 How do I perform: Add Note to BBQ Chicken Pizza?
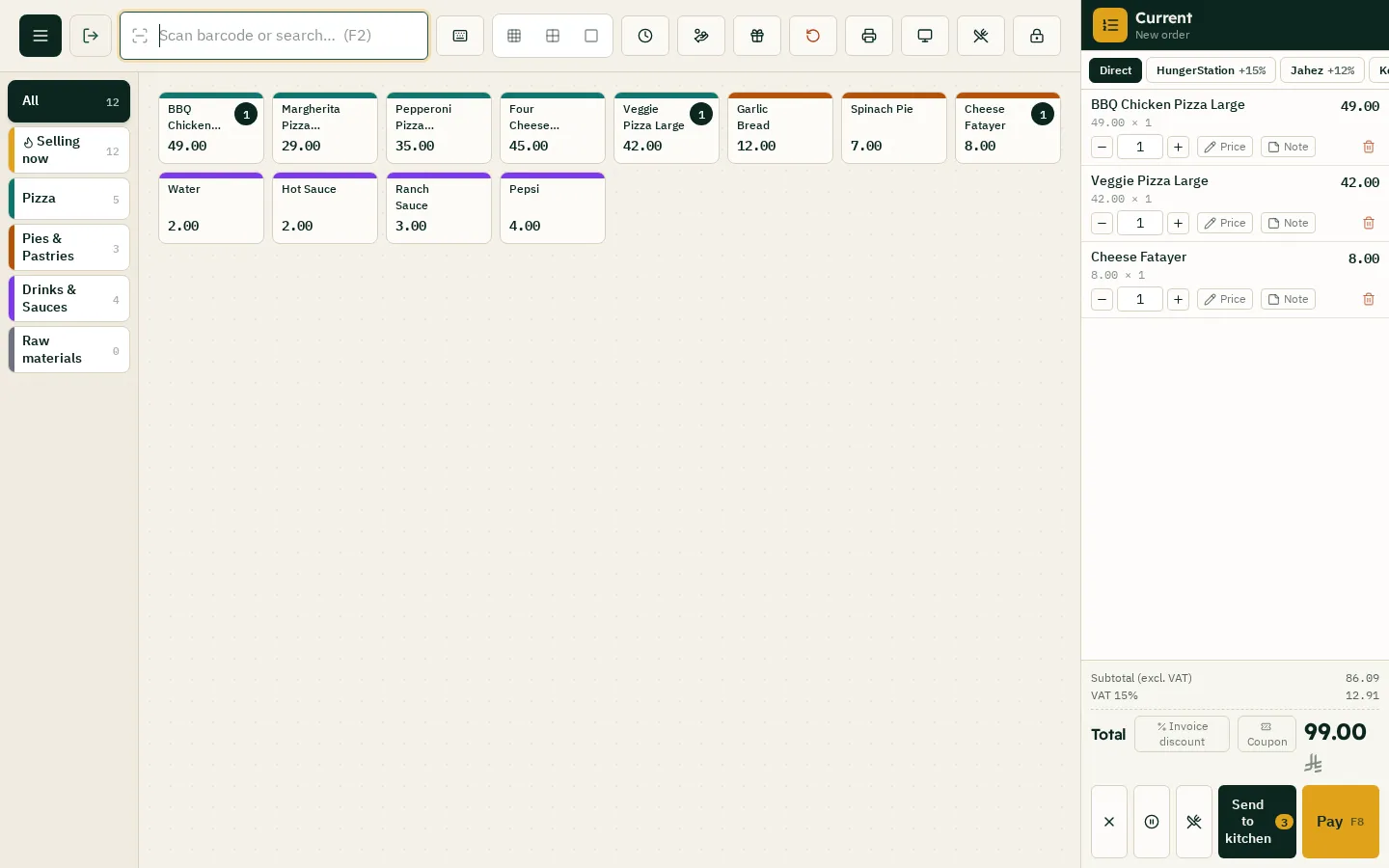pos(1288,147)
